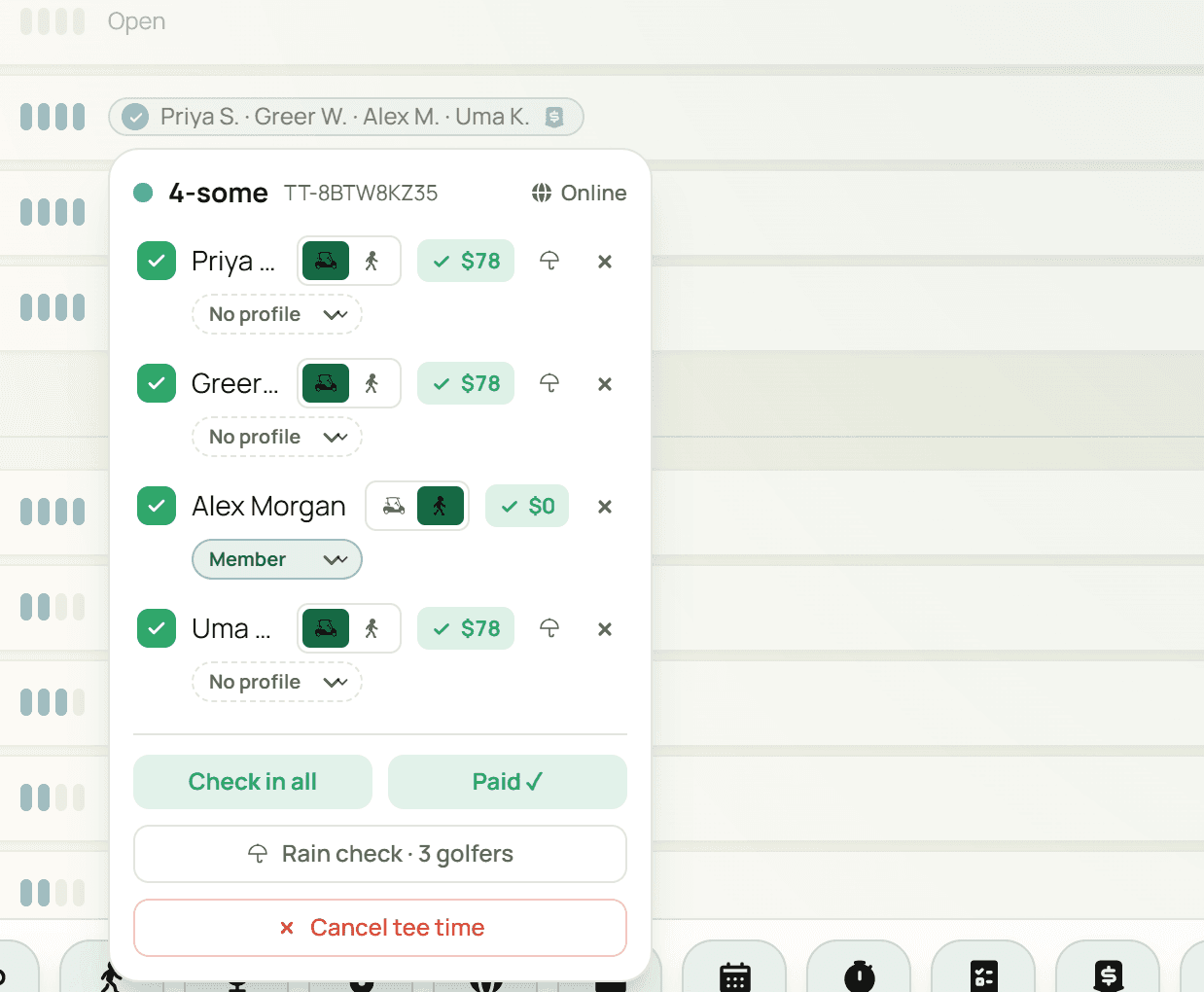1204x992 pixels.
Task: Click Cancel tee time button
Action: 380,928
